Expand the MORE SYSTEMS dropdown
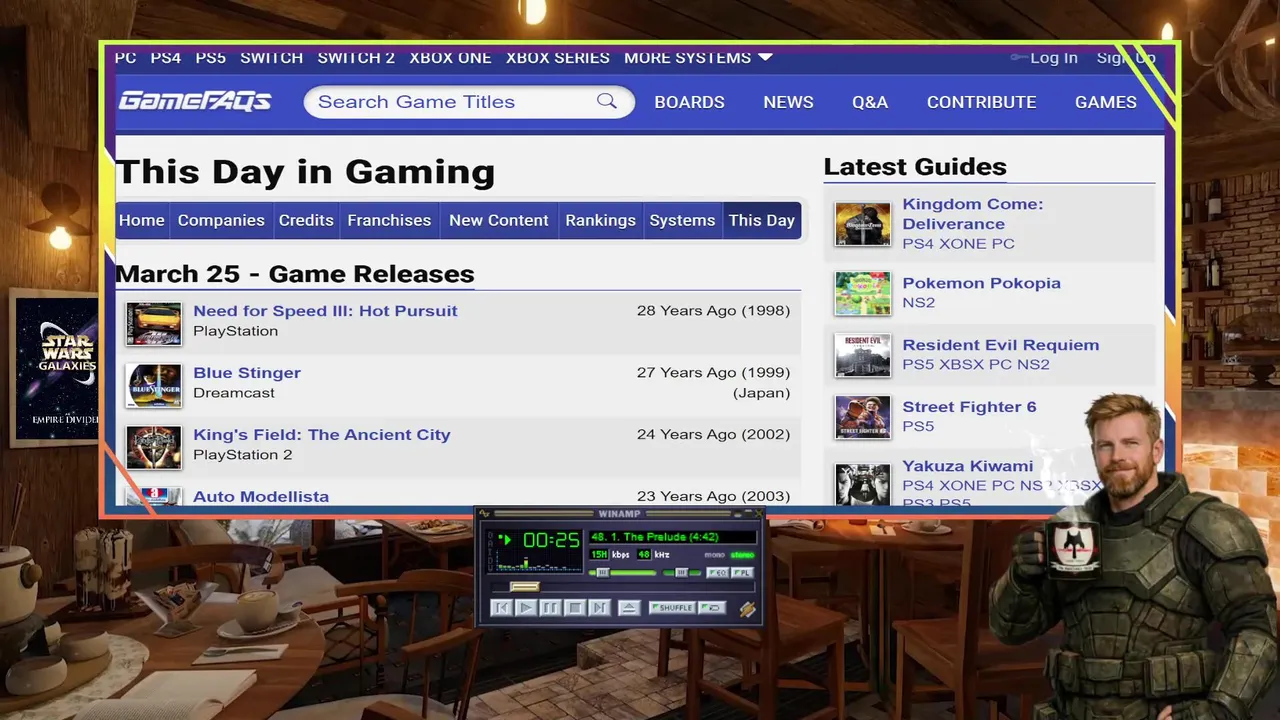 point(698,58)
